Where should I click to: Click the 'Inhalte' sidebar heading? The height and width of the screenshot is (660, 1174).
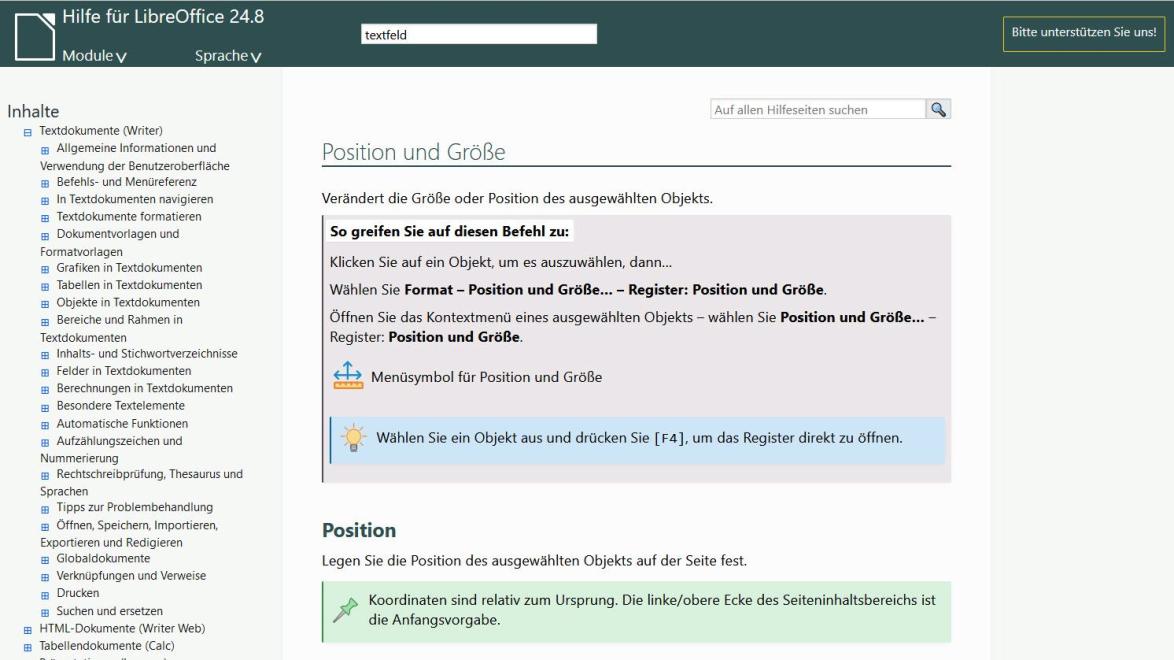tap(33, 111)
